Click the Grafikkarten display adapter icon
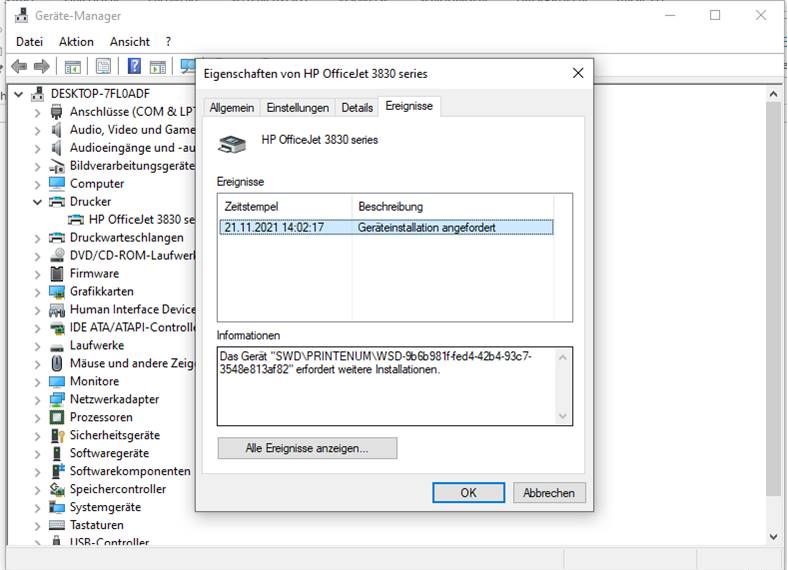The height and width of the screenshot is (570, 788). coord(57,292)
